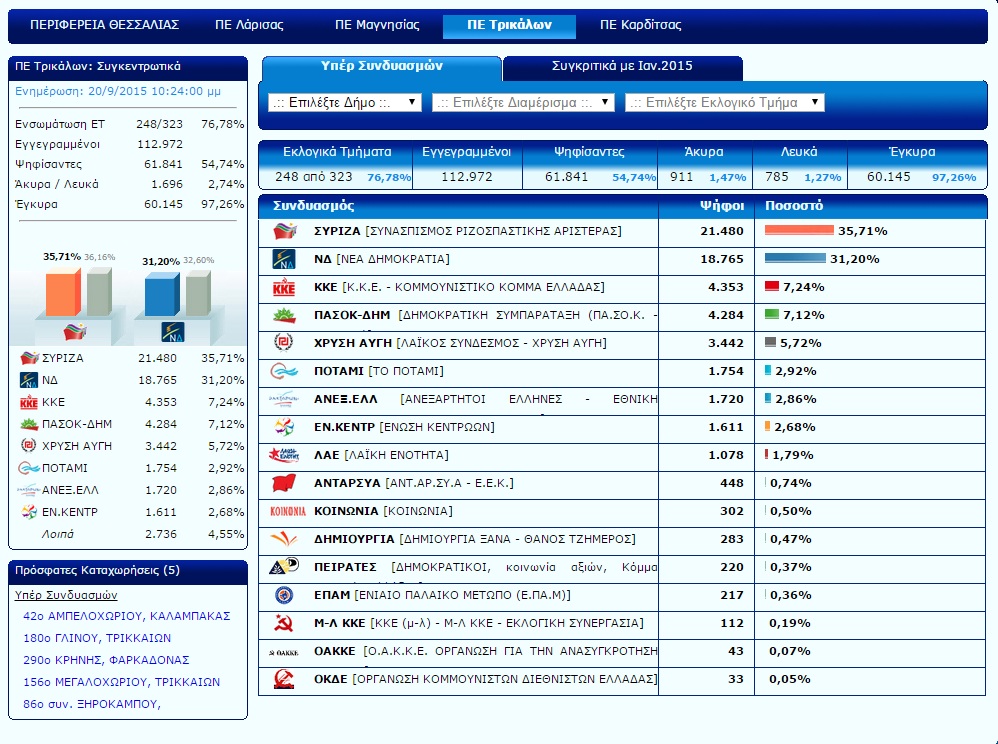This screenshot has width=998, height=744.
Task: Click the ΑΝΕΞ.ΕΛΛ logo in results table
Action: click(x=284, y=399)
